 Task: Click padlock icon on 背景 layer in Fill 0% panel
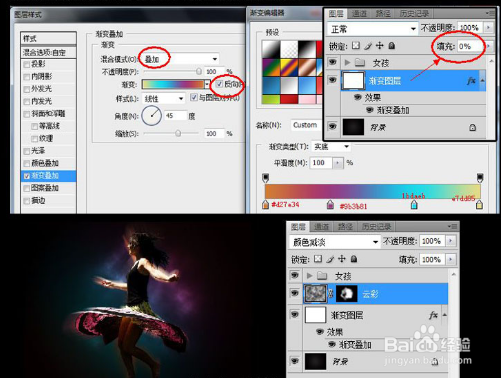(473, 127)
